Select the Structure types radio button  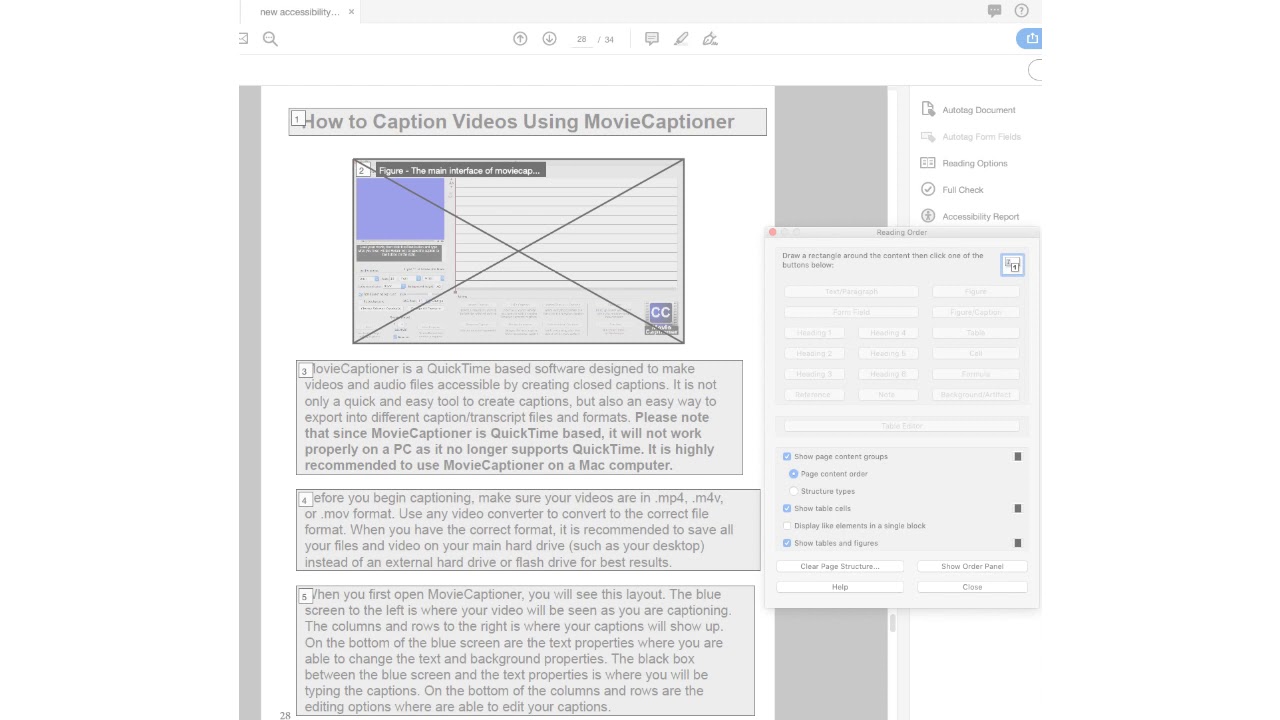point(794,491)
